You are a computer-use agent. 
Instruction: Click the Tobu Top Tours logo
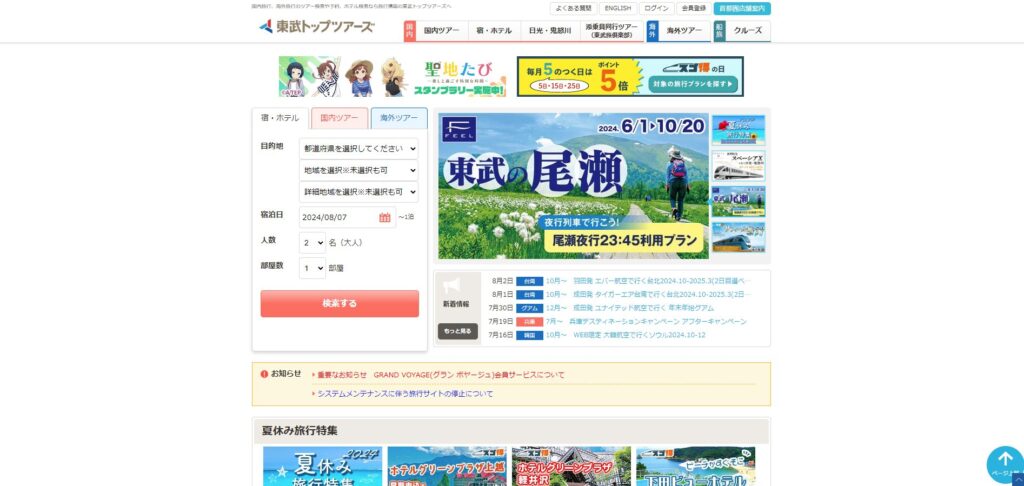pos(316,27)
